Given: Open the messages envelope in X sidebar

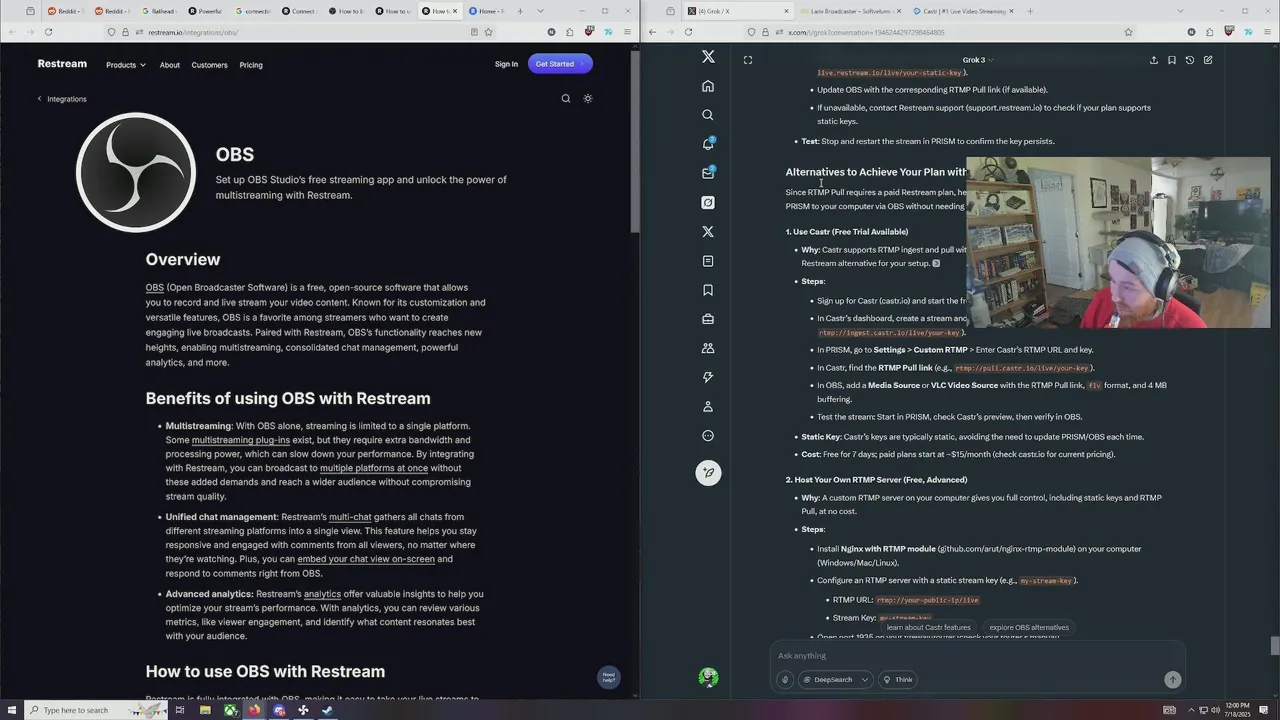Looking at the screenshot, I should (708, 173).
